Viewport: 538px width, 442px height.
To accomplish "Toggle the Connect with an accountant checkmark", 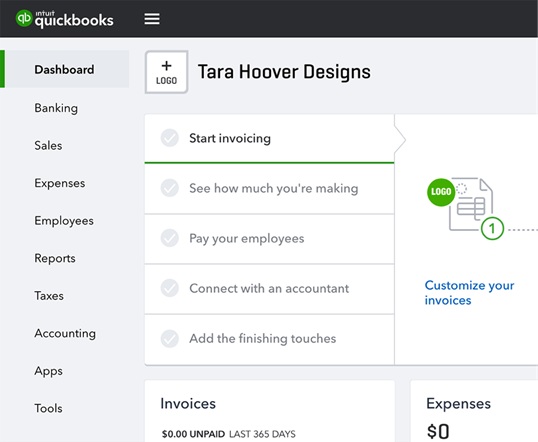I will click(x=169, y=288).
